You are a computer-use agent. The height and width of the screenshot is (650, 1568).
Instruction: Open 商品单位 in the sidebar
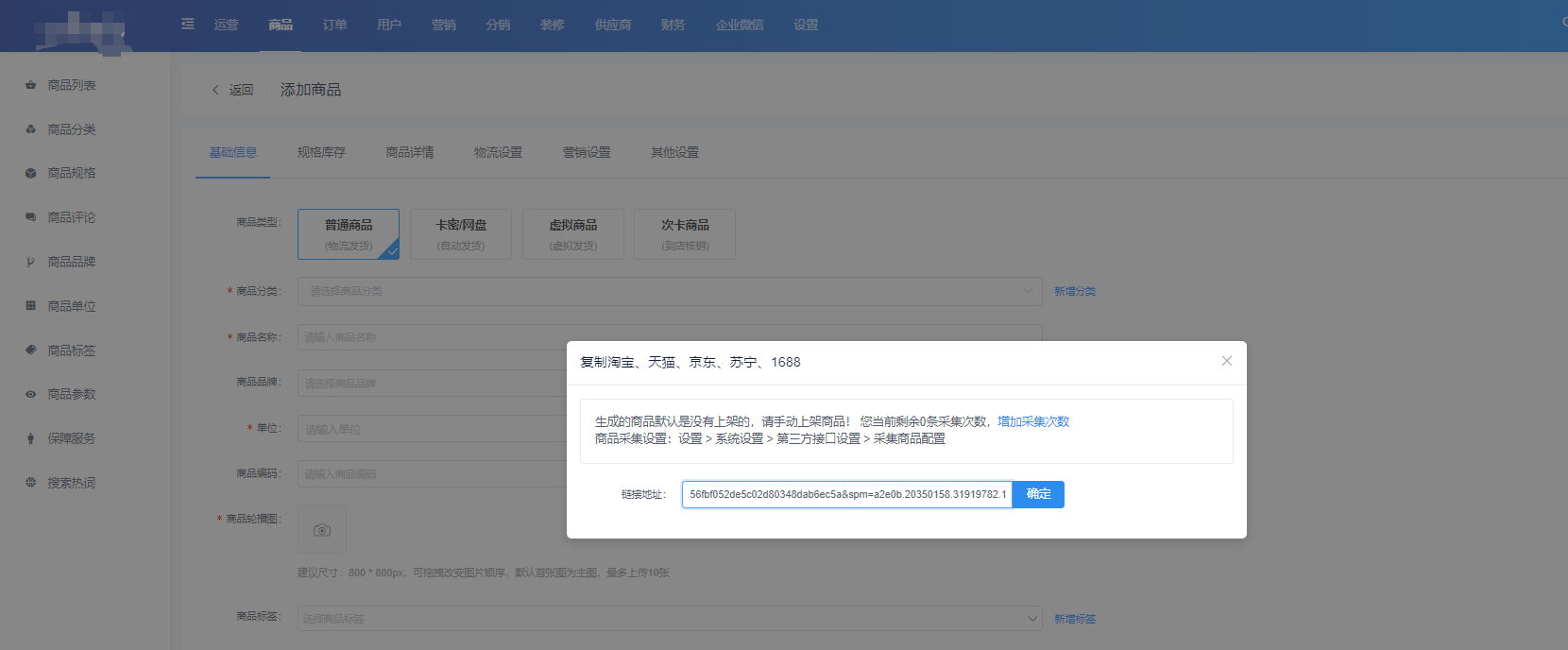(x=72, y=306)
